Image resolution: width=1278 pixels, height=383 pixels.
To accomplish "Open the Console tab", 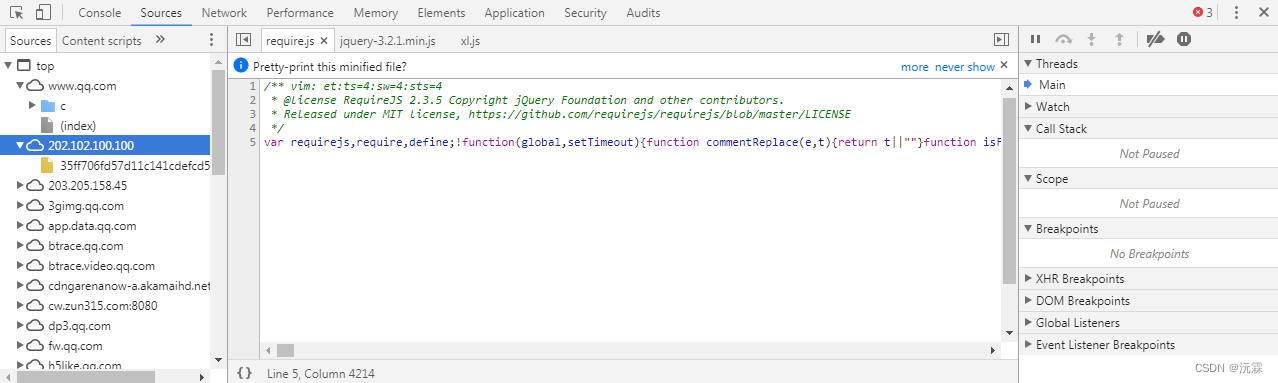I will (100, 13).
